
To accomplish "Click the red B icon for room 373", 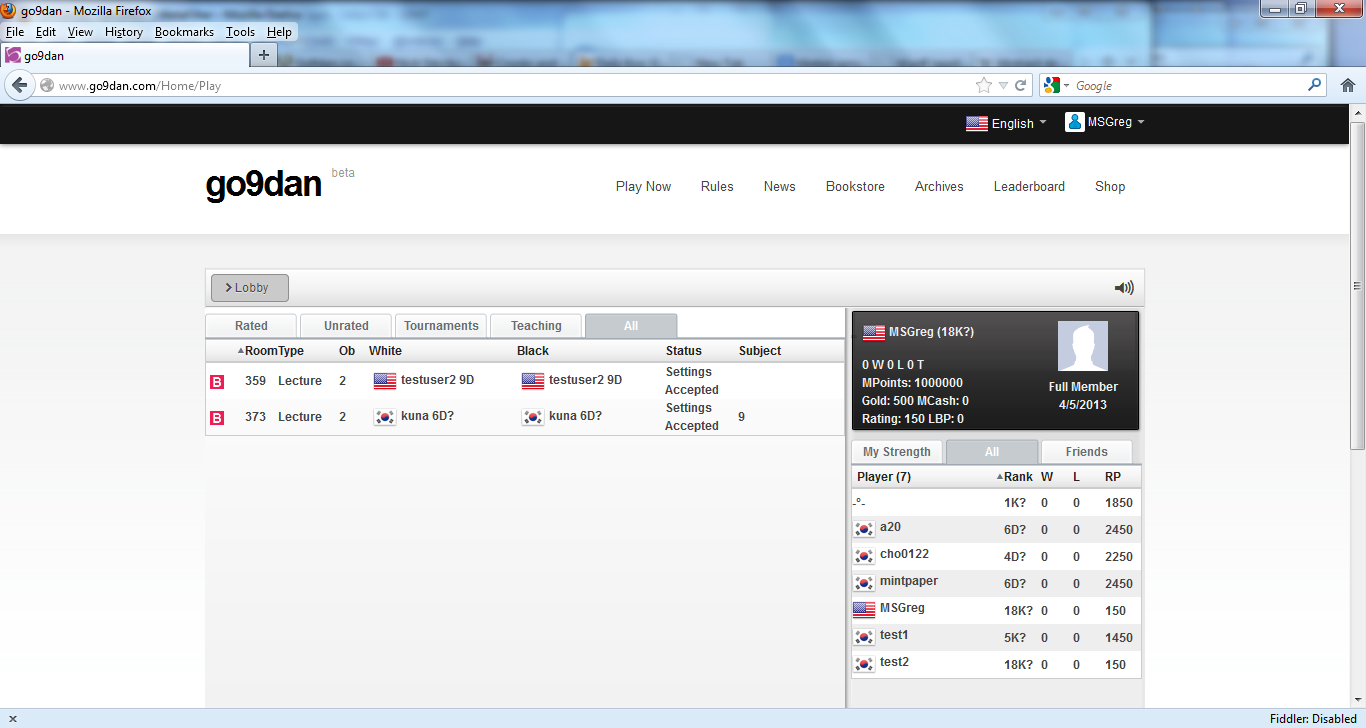I will 217,418.
